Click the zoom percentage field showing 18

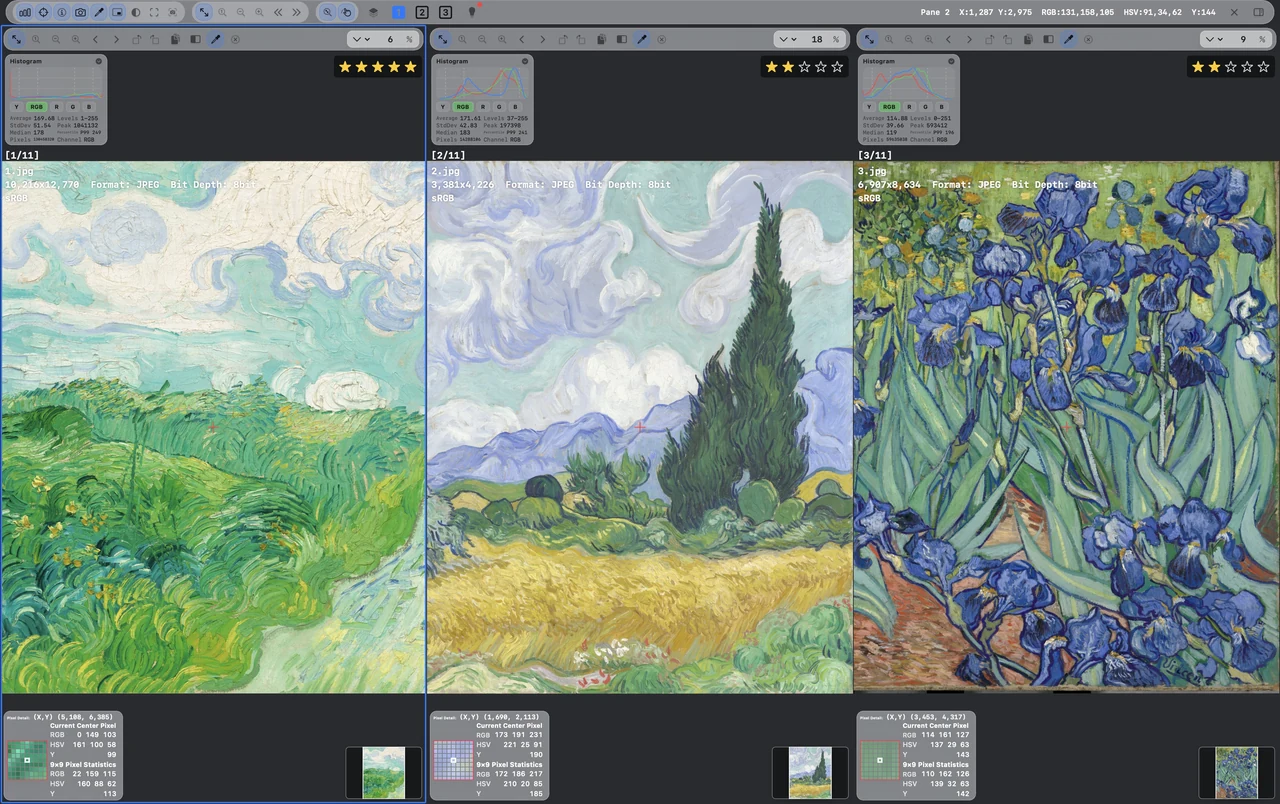[x=817, y=39]
